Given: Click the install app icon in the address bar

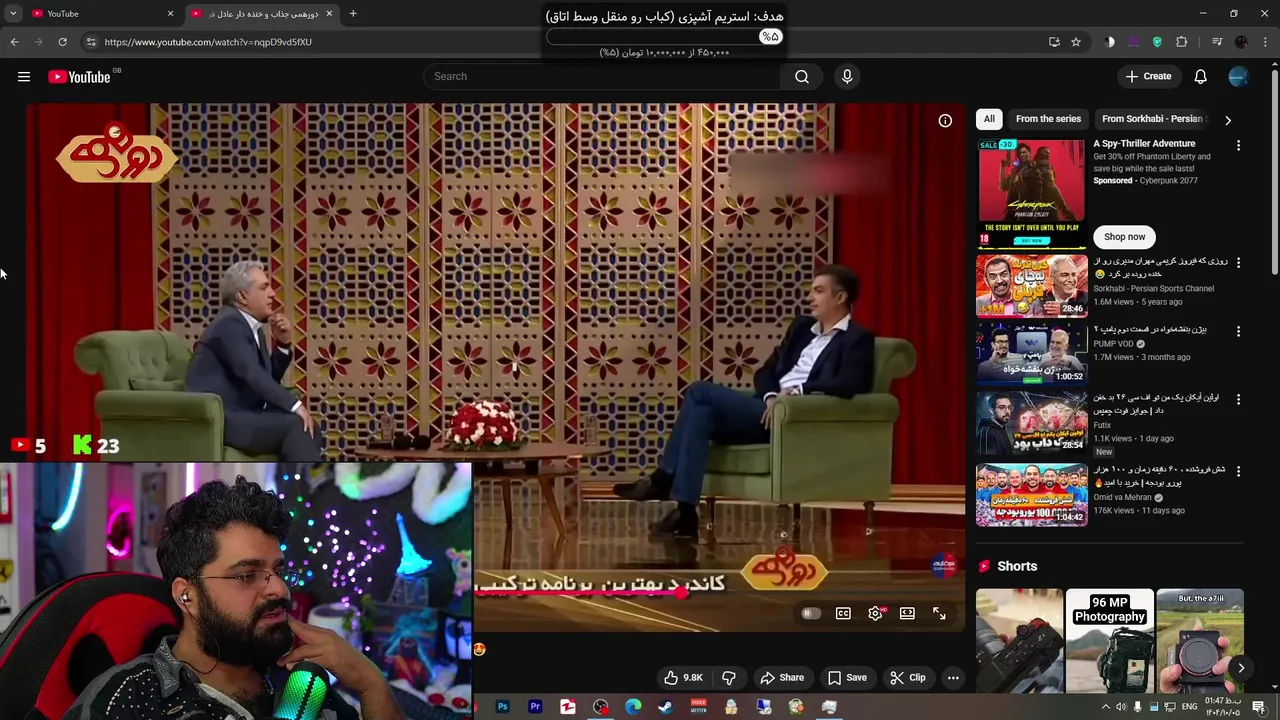Looking at the screenshot, I should pyautogui.click(x=1054, y=42).
